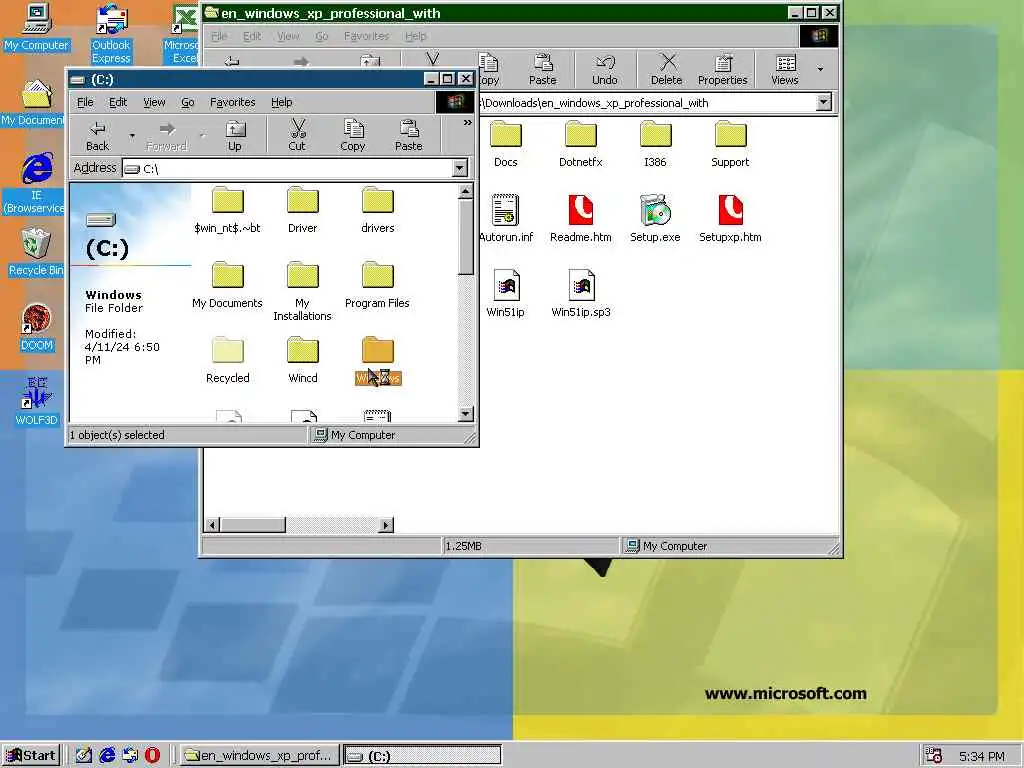This screenshot has height=768, width=1024.
Task: Click the My Documents desktop icon
Action: (x=33, y=103)
